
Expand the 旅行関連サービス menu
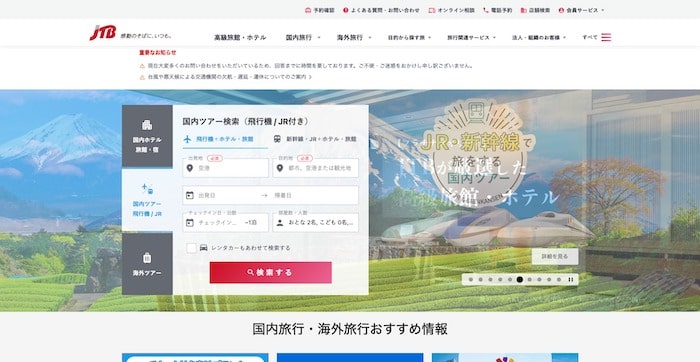click(x=471, y=37)
